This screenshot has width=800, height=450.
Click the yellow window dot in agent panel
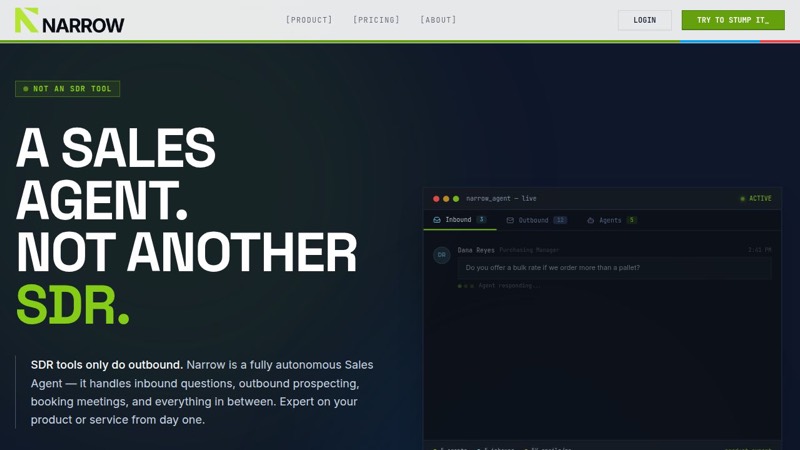tap(446, 199)
